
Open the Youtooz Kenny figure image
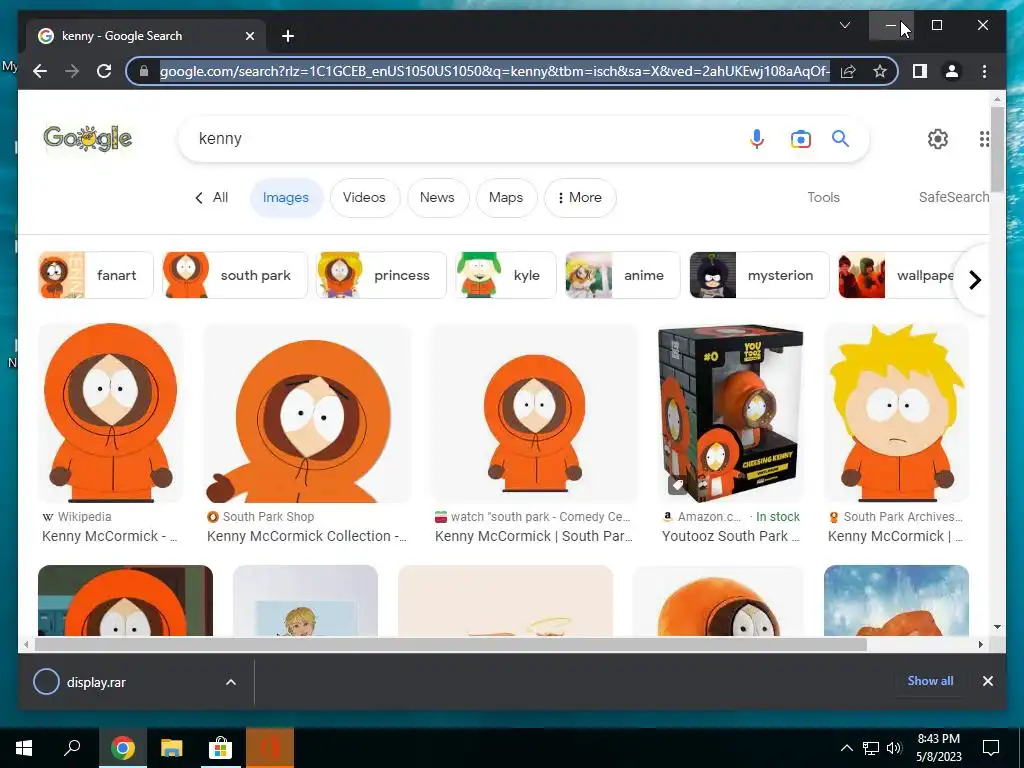pos(731,413)
